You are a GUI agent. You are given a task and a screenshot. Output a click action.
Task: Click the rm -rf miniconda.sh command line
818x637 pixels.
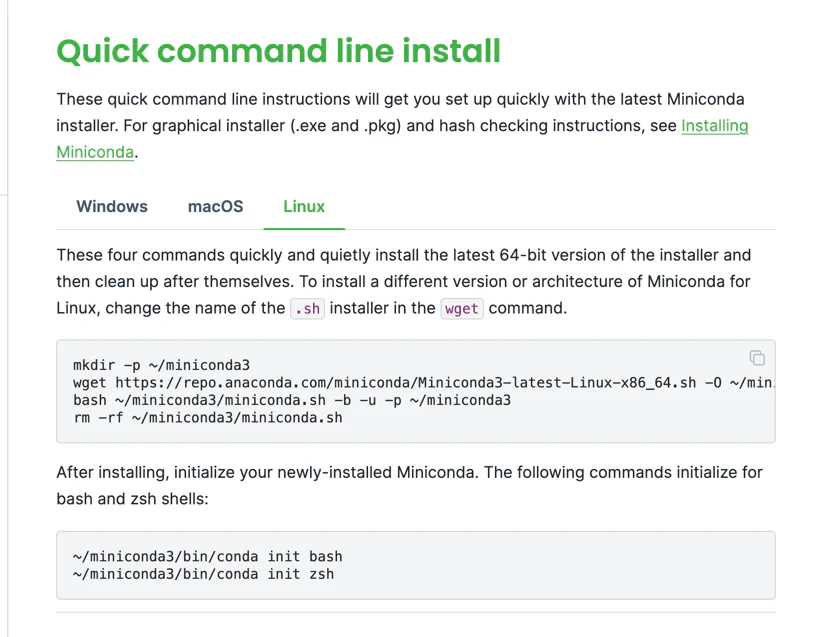208,417
